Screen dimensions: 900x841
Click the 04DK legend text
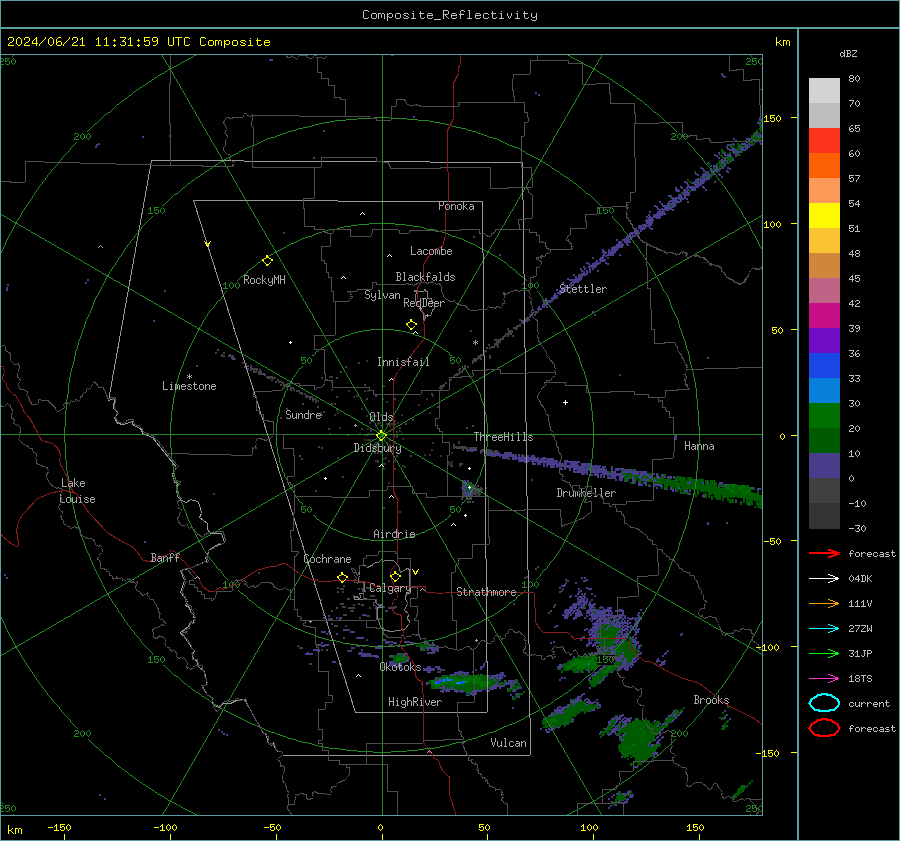coord(860,579)
